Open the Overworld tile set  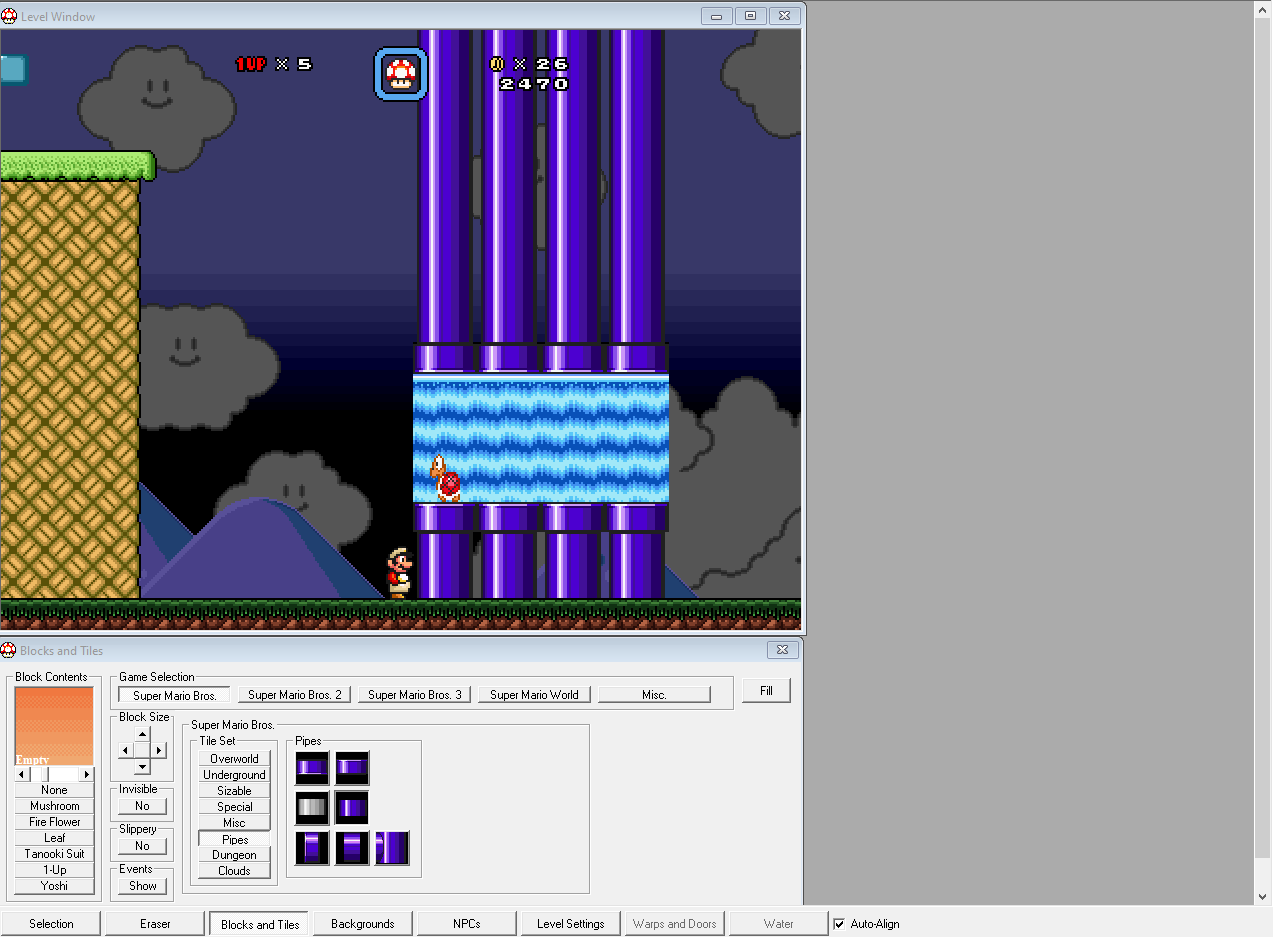[x=234, y=759]
